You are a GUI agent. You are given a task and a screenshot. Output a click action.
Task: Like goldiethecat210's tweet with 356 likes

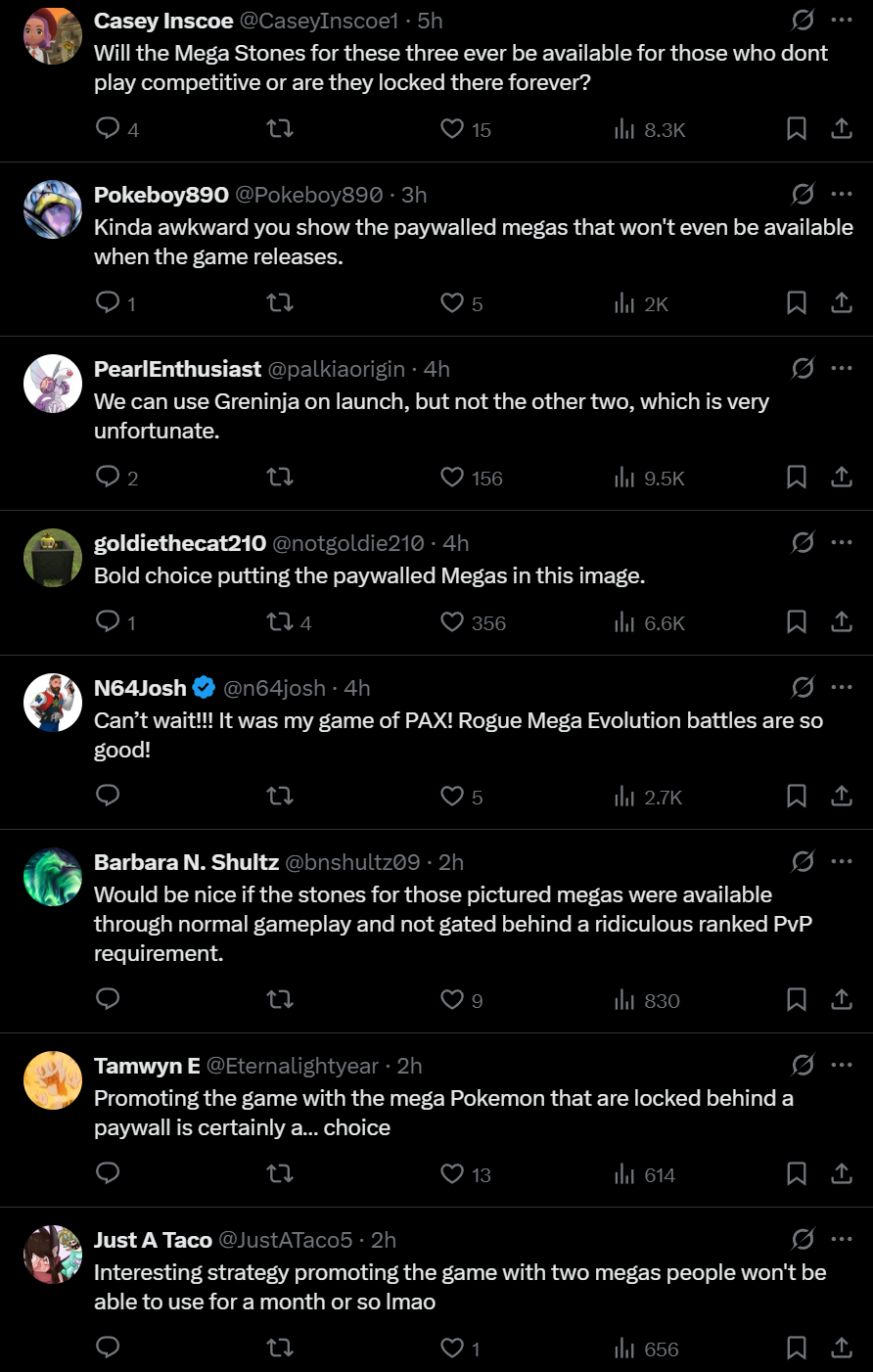[x=452, y=622]
